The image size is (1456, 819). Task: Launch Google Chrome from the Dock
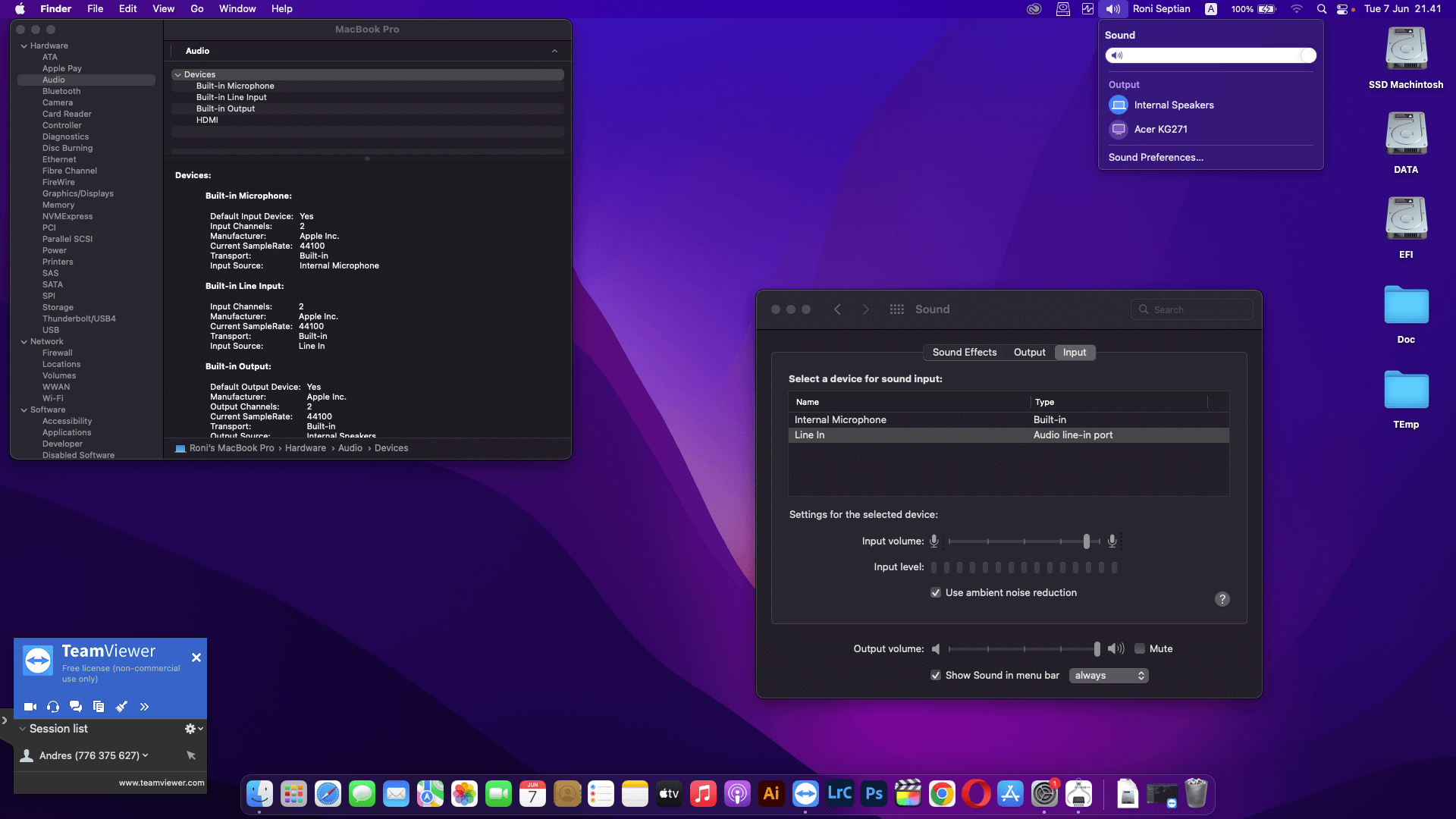pyautogui.click(x=942, y=794)
